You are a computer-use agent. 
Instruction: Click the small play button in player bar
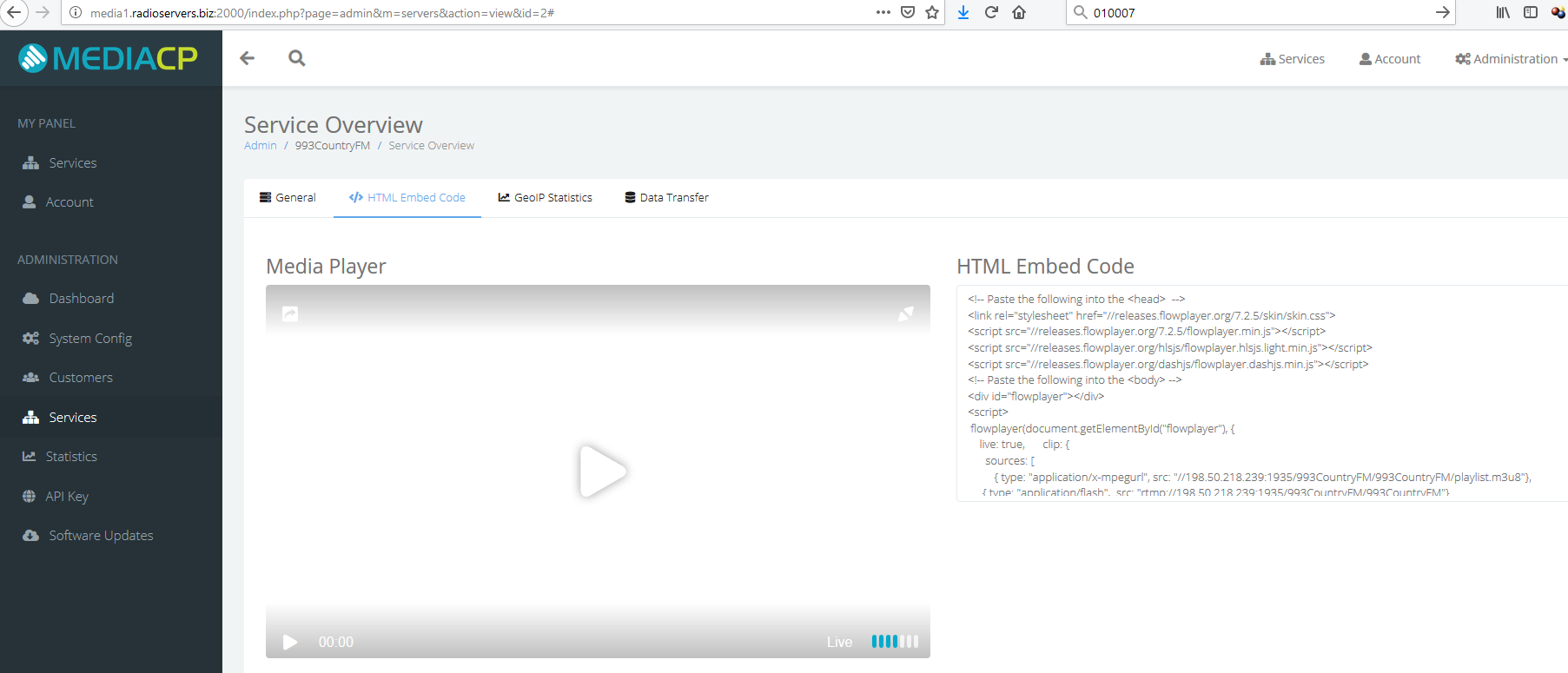(x=290, y=642)
